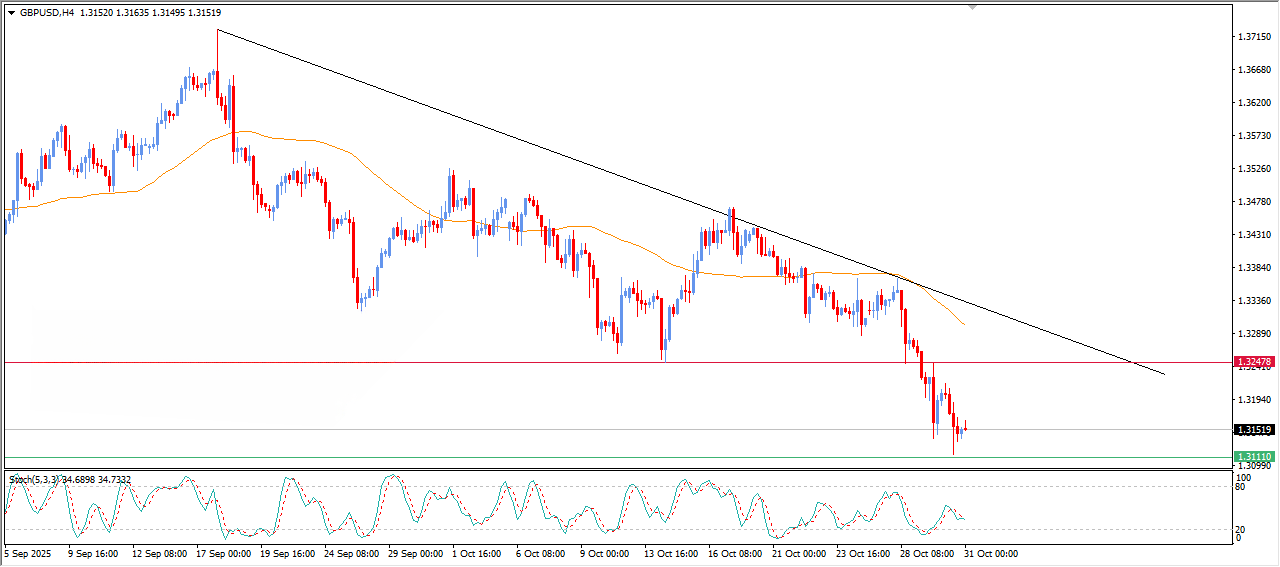The height and width of the screenshot is (567, 1280).
Task: Select the black 1.31519 current price tag
Action: pos(1253,430)
